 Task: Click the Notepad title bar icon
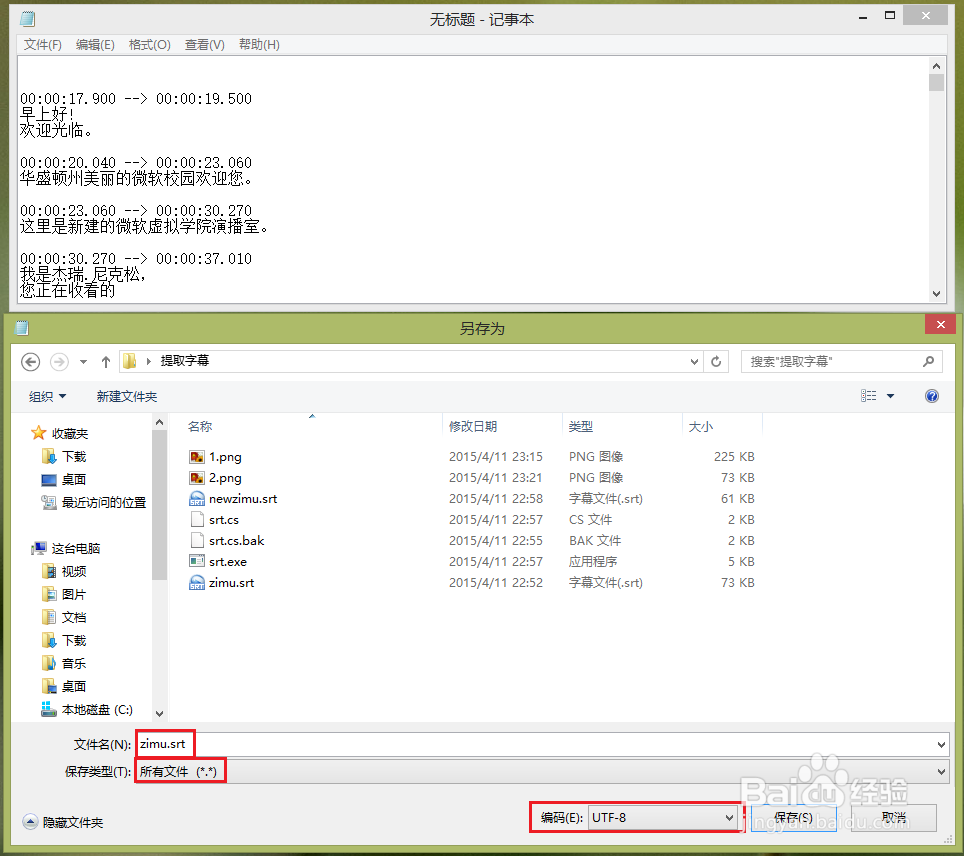[x=27, y=19]
